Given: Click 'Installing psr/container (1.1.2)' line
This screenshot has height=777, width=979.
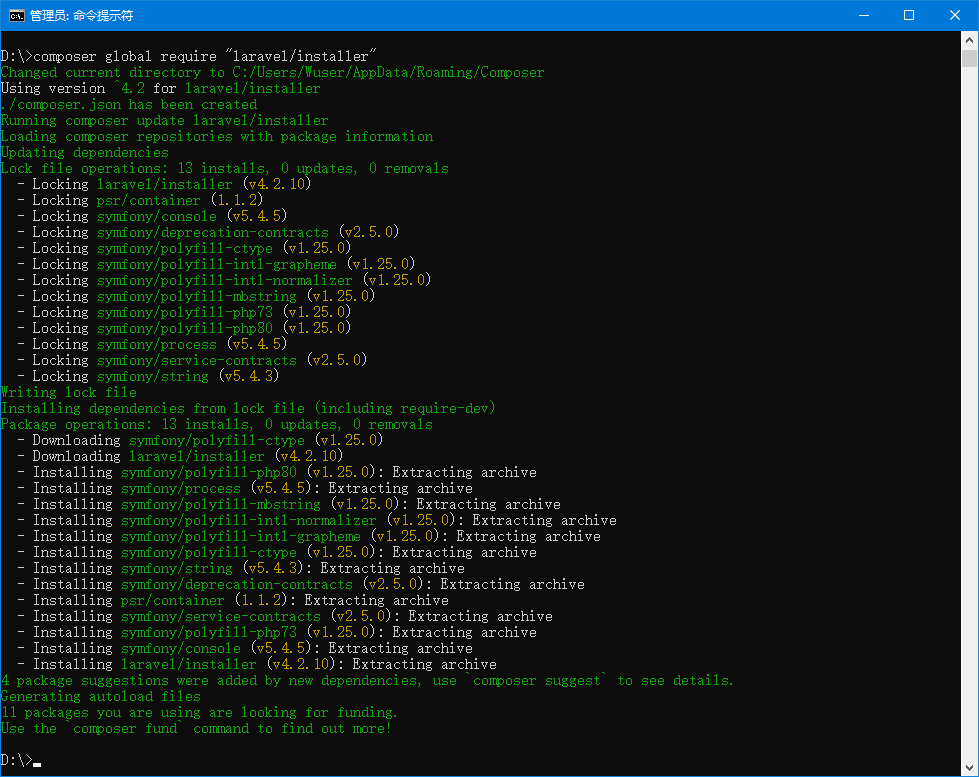Looking at the screenshot, I should 233,600.
